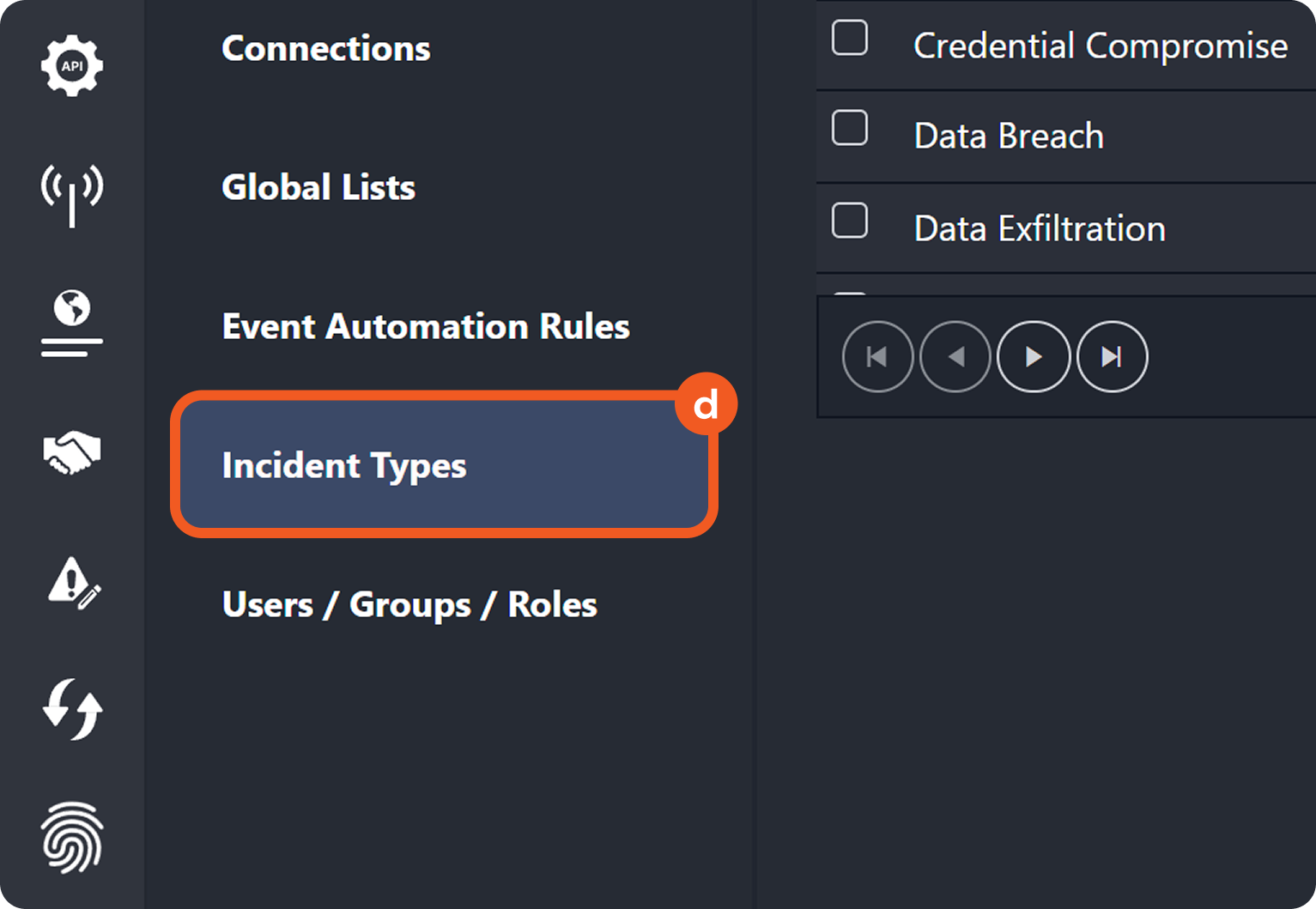The image size is (1316, 909).
Task: Open the handshake icon in sidebar
Action: click(x=72, y=452)
